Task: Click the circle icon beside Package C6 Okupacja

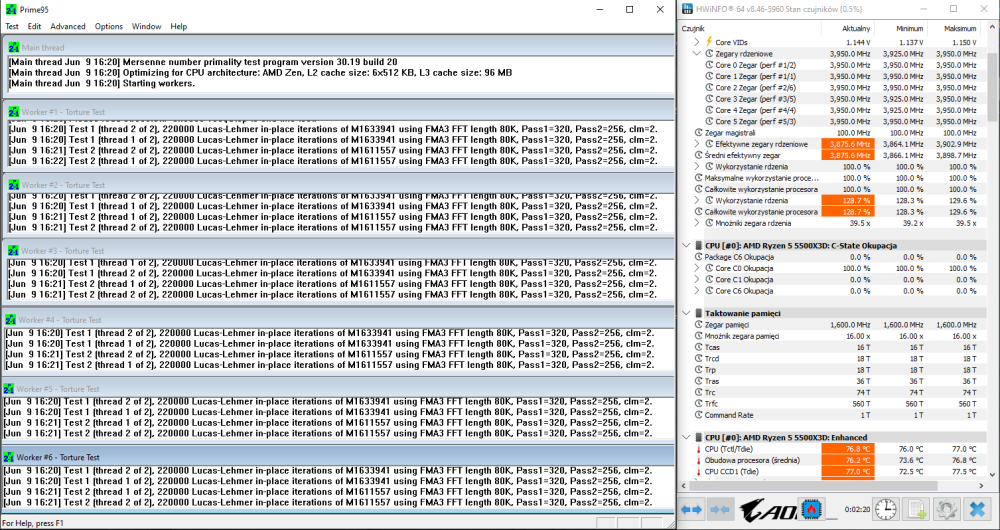Action: click(x=699, y=257)
